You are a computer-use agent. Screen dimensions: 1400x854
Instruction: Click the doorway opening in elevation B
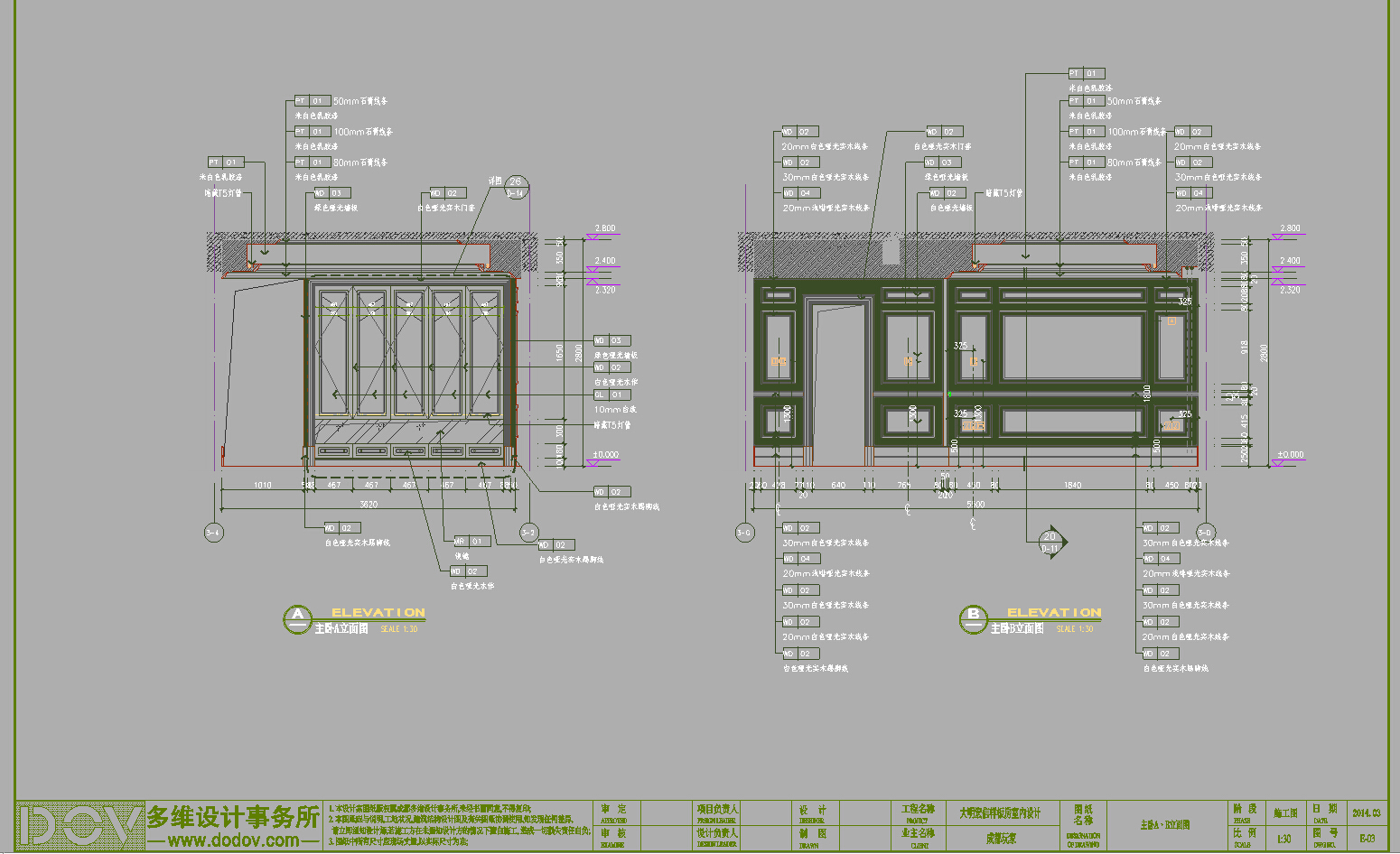pyautogui.click(x=838, y=384)
